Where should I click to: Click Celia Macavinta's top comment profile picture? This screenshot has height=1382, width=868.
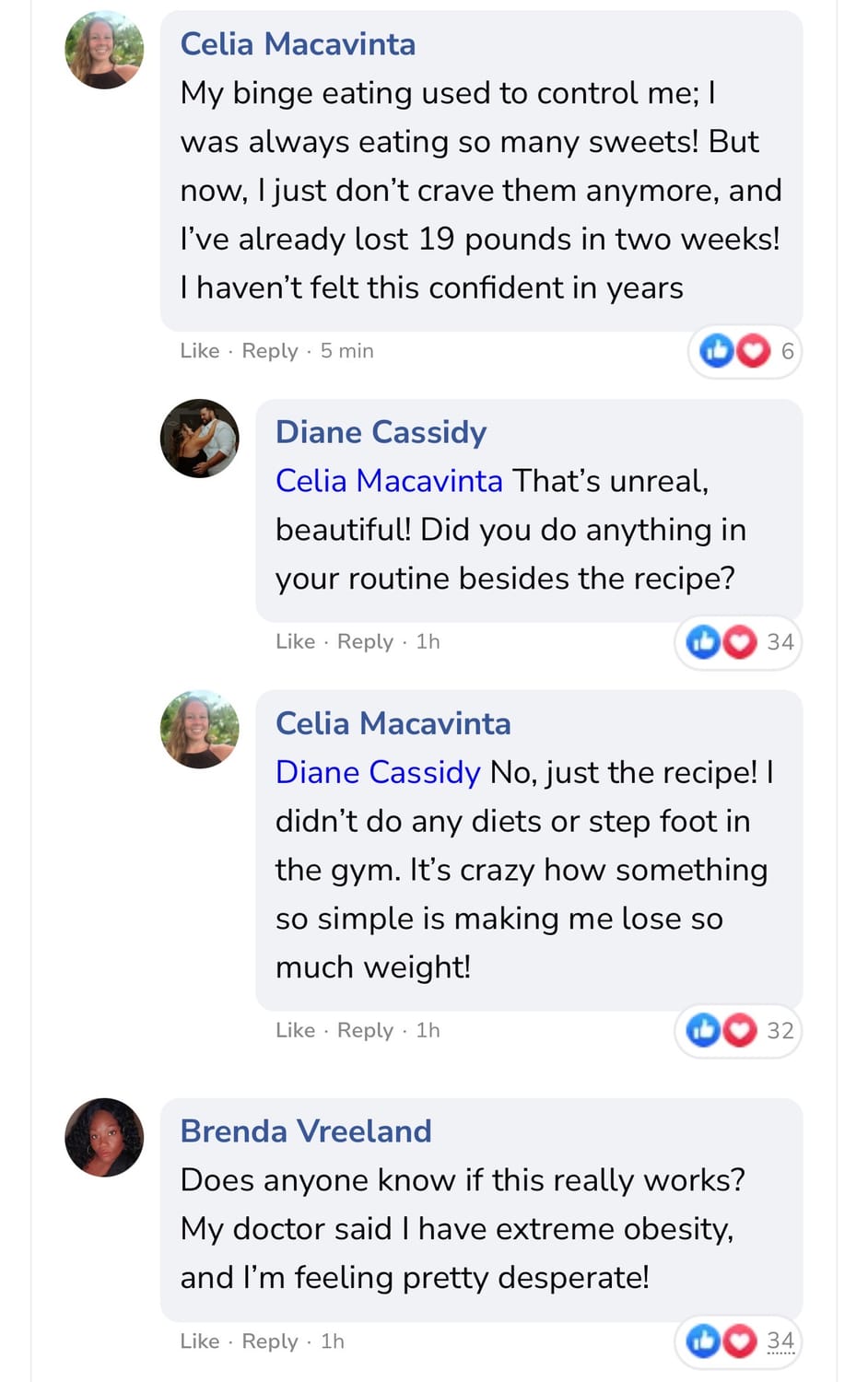tap(104, 51)
